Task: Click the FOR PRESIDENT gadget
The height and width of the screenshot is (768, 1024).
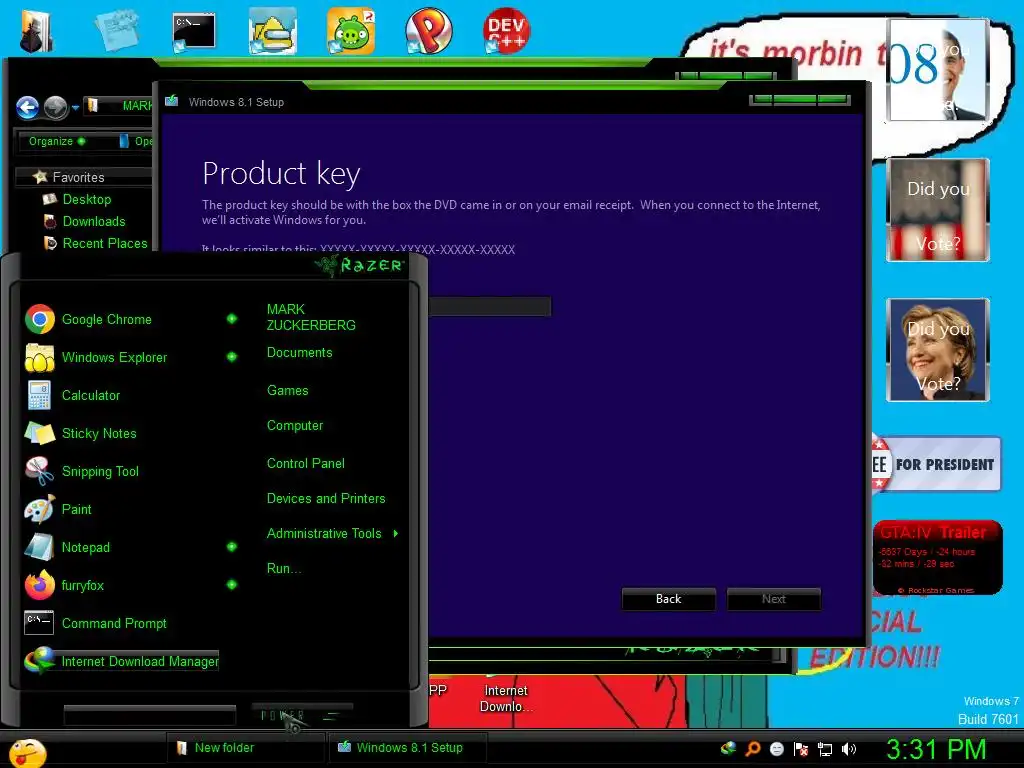Action: click(936, 464)
